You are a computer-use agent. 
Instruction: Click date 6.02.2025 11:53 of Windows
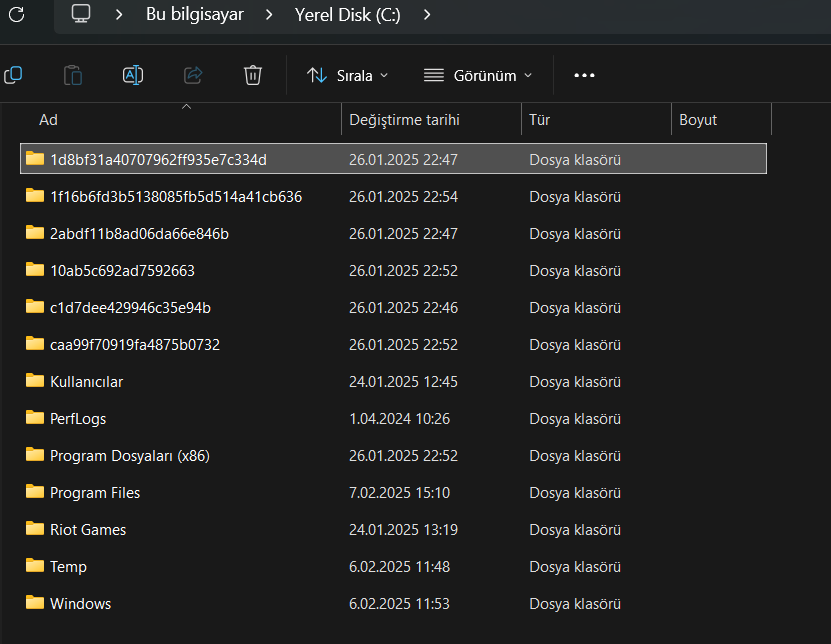pos(400,604)
